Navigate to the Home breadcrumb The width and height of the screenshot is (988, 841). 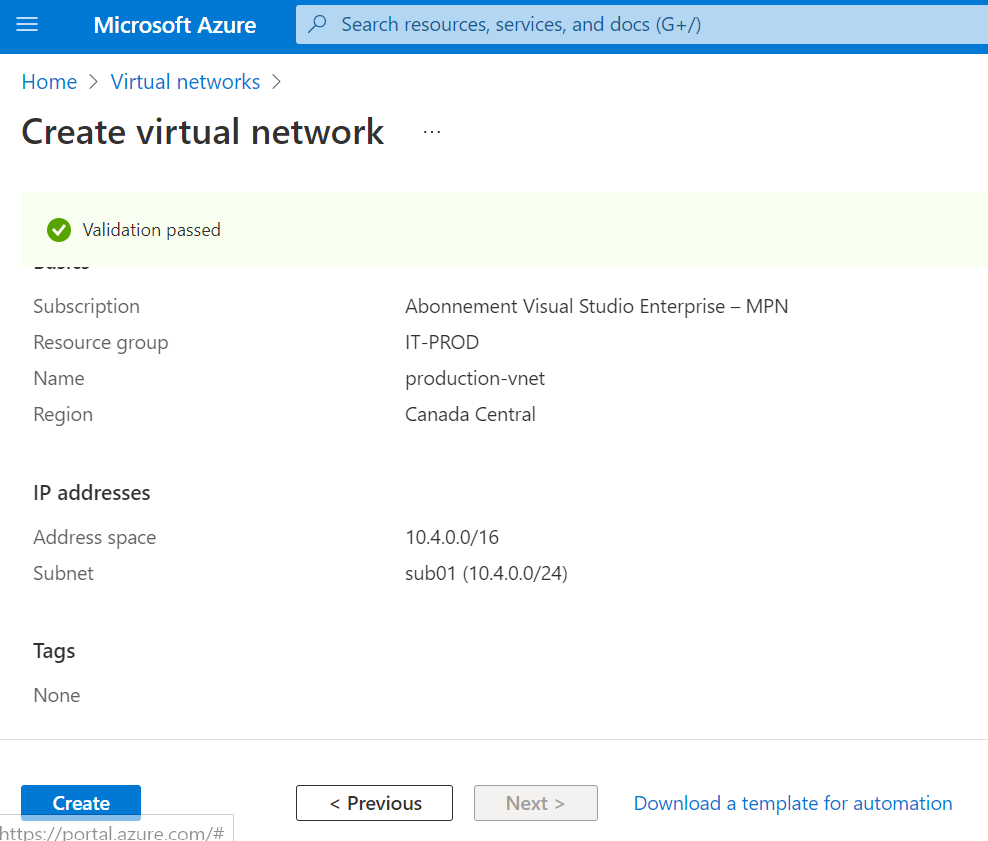49,82
